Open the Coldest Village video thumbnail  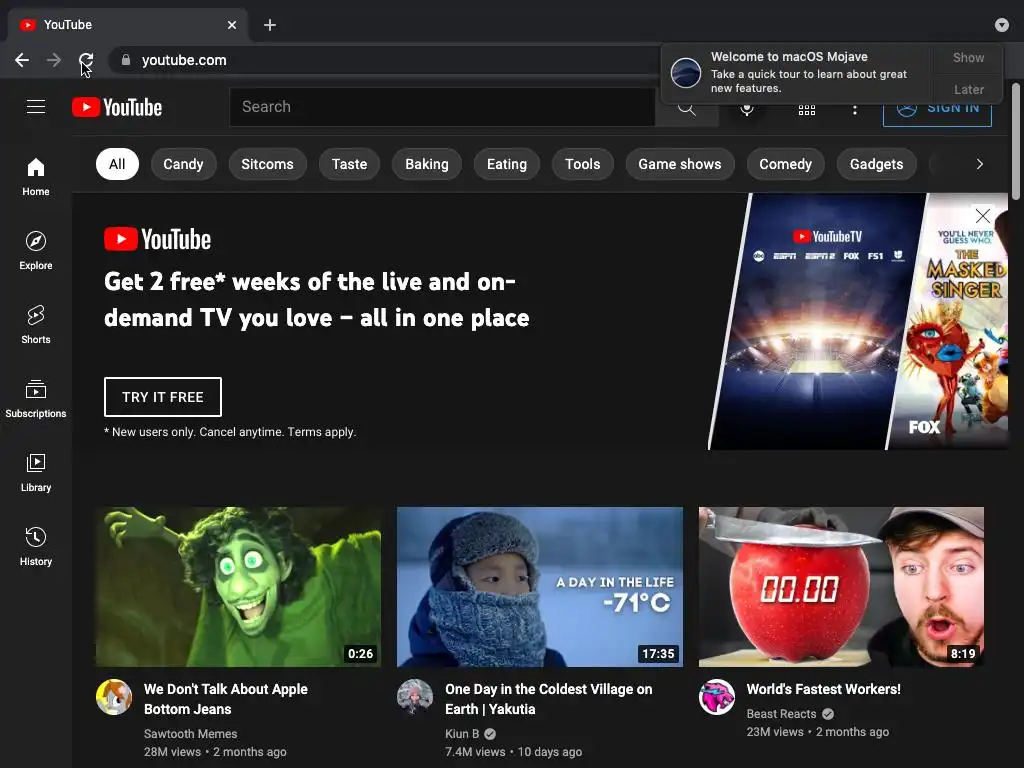point(540,587)
